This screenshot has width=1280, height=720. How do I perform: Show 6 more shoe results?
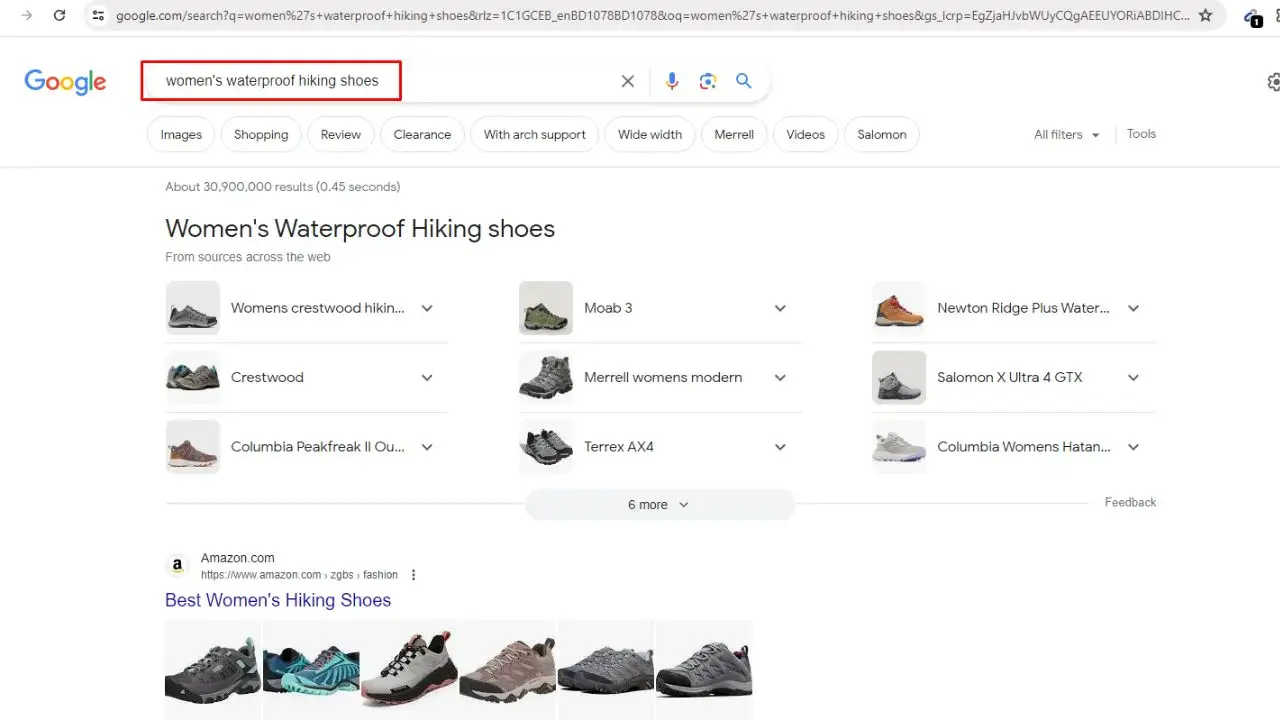pos(660,505)
